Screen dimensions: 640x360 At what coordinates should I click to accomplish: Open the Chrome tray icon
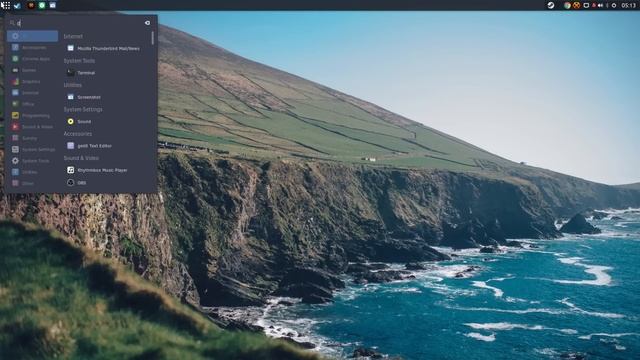(x=567, y=5)
